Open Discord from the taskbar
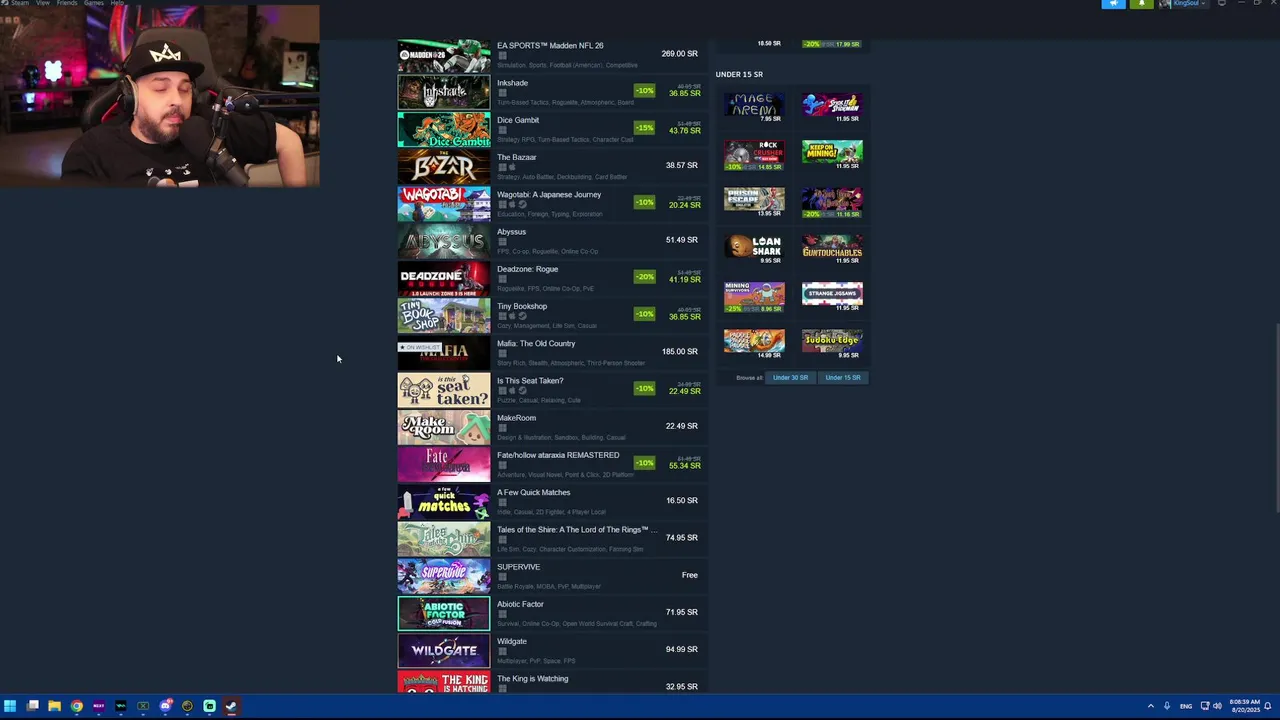 point(165,706)
